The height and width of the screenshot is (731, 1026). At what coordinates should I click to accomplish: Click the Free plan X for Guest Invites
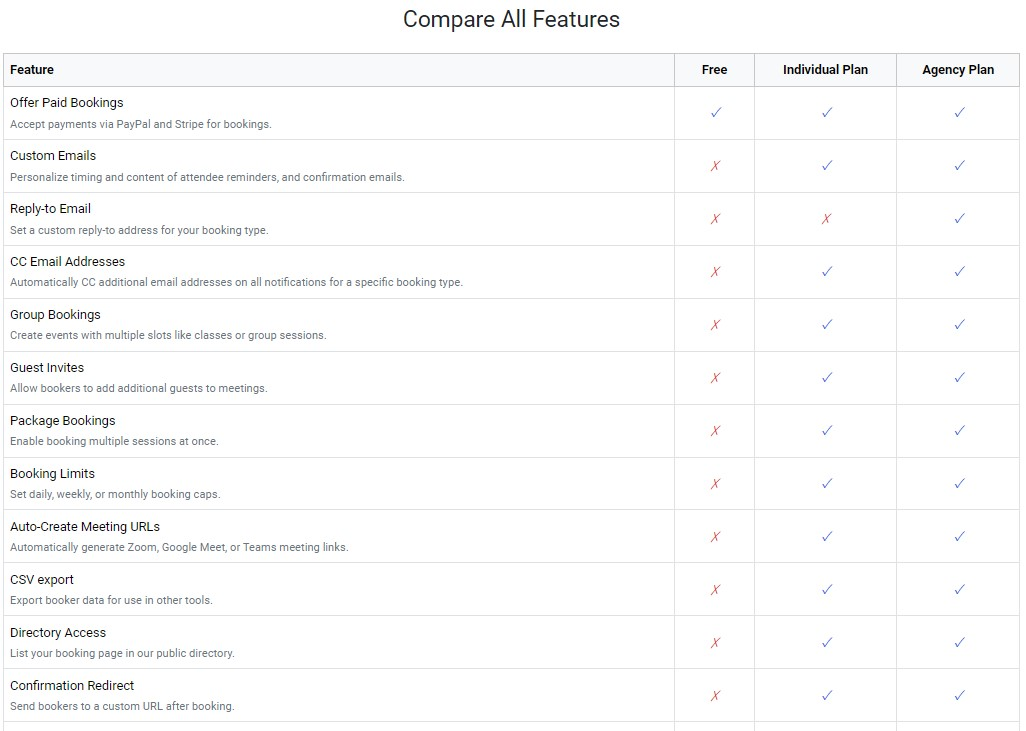pos(715,378)
